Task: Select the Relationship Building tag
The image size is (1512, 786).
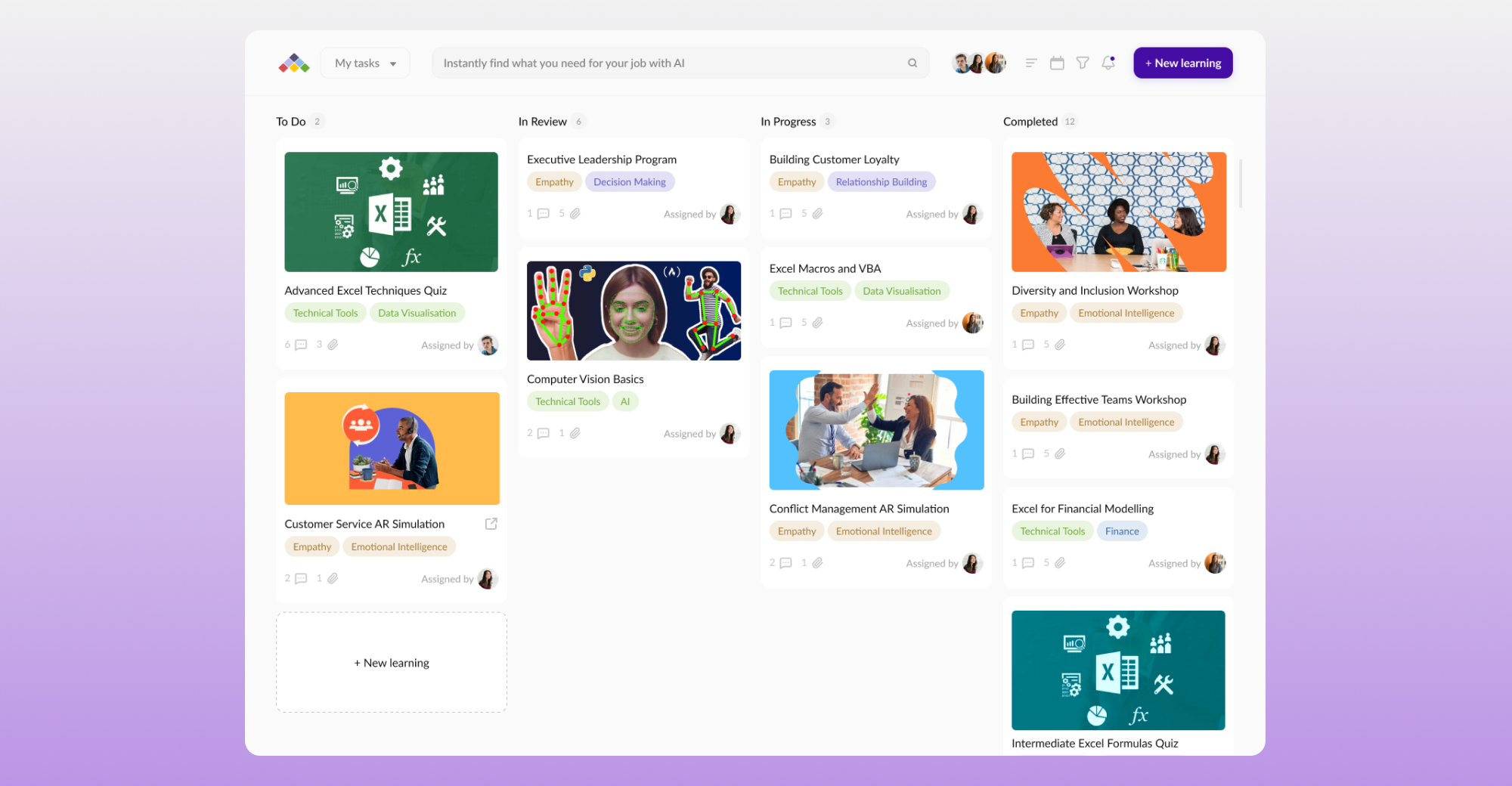Action: tap(881, 182)
